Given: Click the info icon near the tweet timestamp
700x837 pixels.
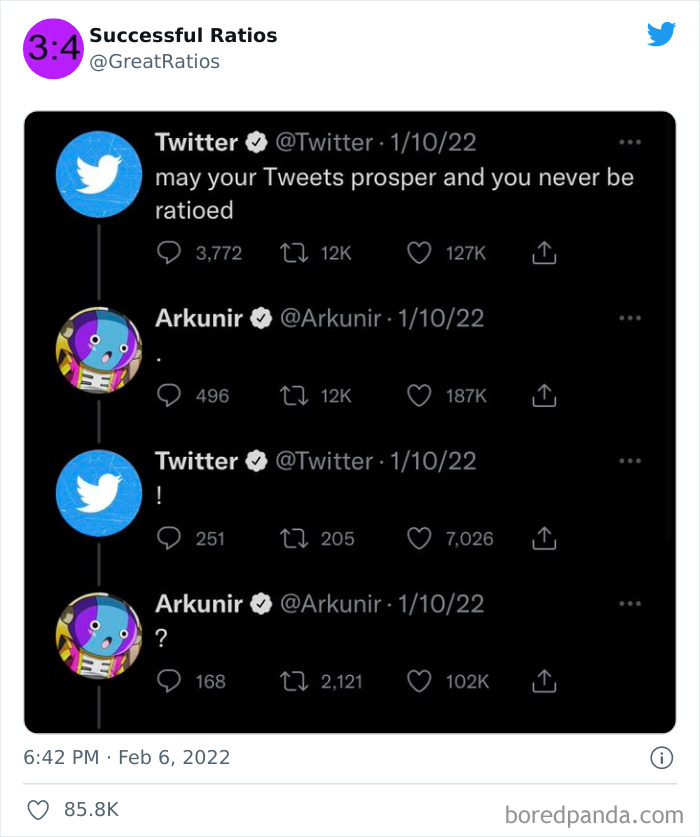Looking at the screenshot, I should pyautogui.click(x=660, y=758).
